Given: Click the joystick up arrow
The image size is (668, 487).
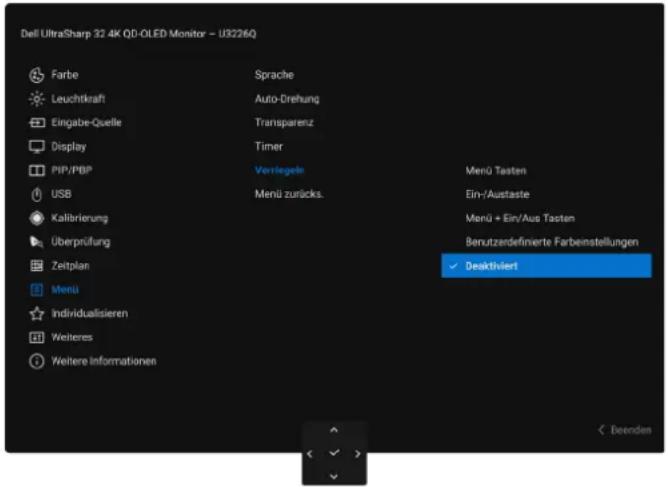Looking at the screenshot, I should click(334, 430).
